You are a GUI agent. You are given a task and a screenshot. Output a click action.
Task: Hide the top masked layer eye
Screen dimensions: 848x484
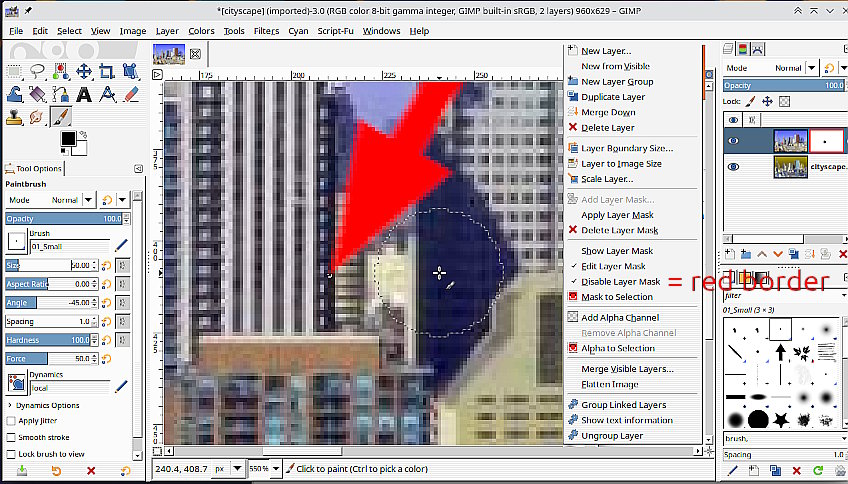[x=733, y=141]
